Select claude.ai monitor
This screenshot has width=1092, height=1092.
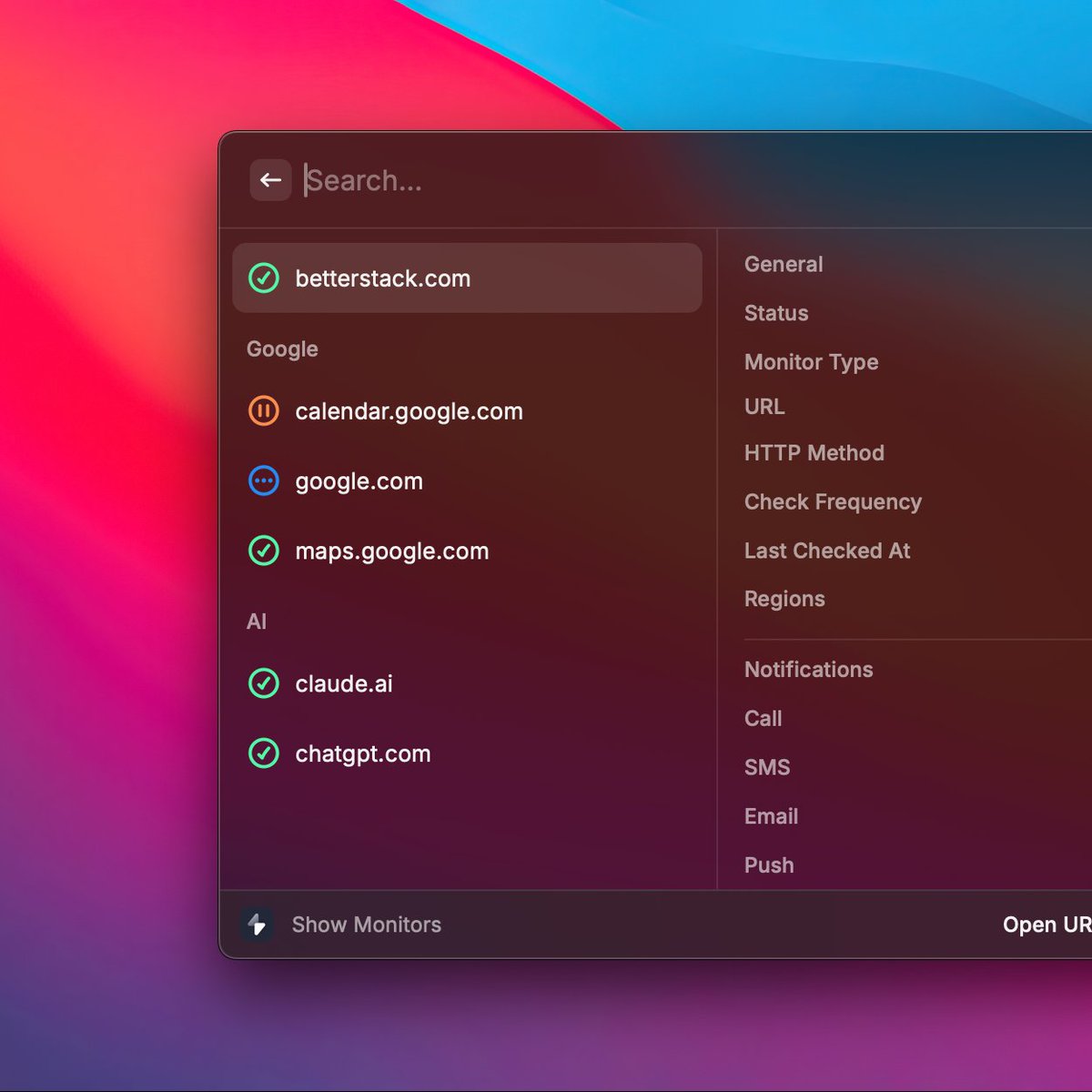click(467, 683)
